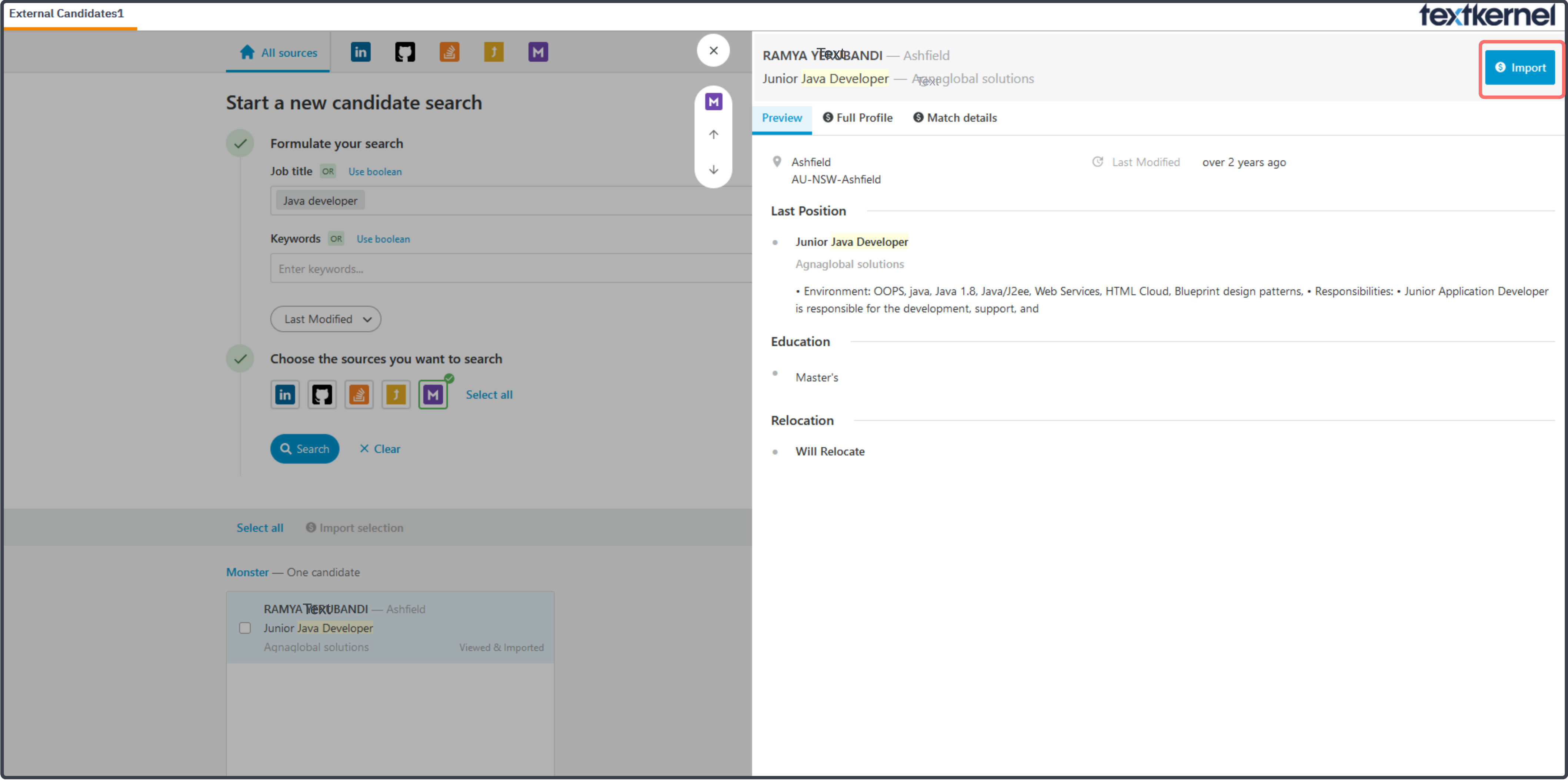Open Full Profile tab
The width and height of the screenshot is (1568, 780).
pos(858,118)
